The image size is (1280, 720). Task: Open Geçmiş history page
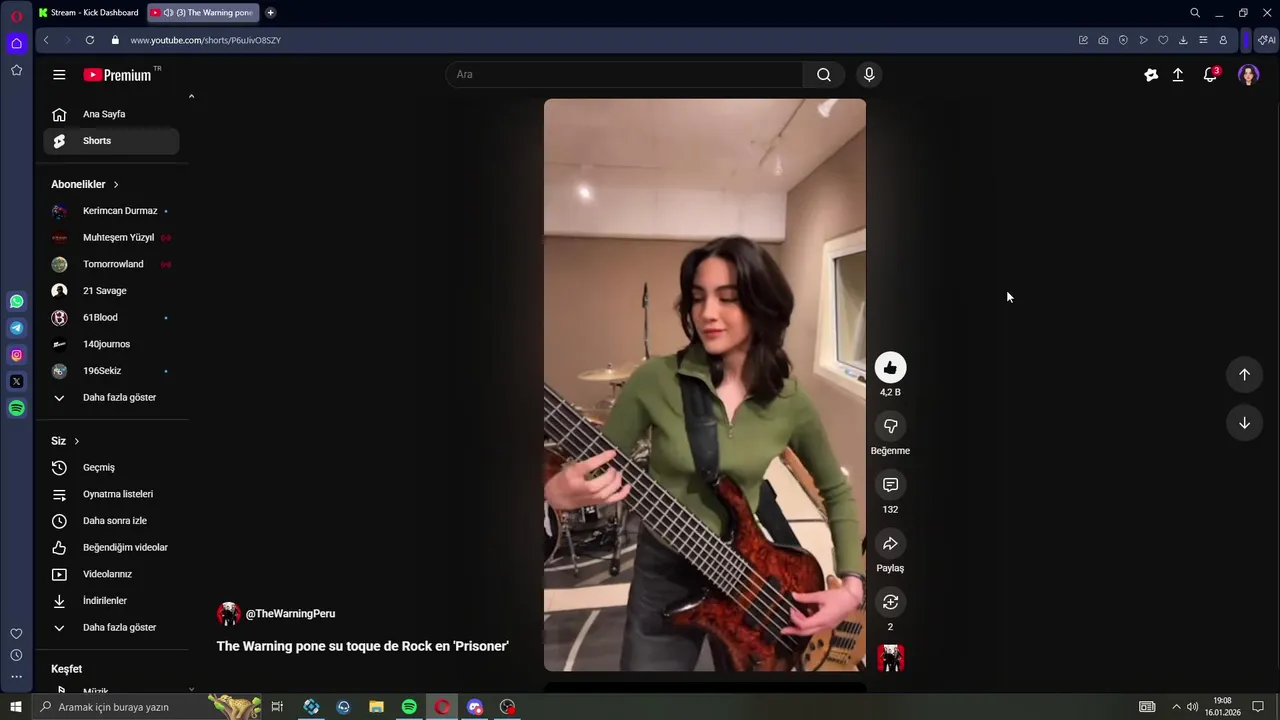tap(111, 468)
